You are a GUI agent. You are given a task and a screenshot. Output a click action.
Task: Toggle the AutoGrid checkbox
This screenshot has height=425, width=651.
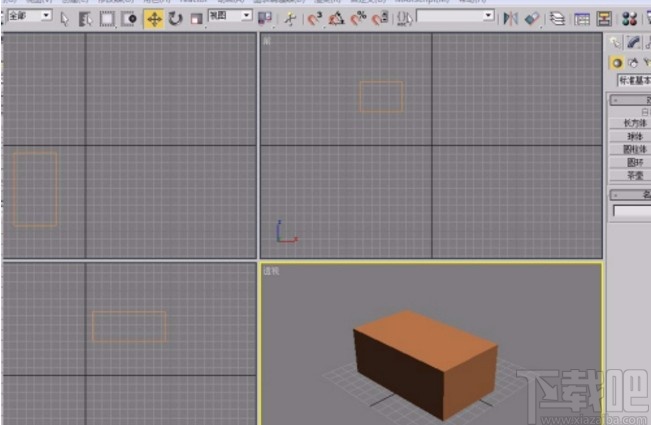pyautogui.click(x=644, y=112)
